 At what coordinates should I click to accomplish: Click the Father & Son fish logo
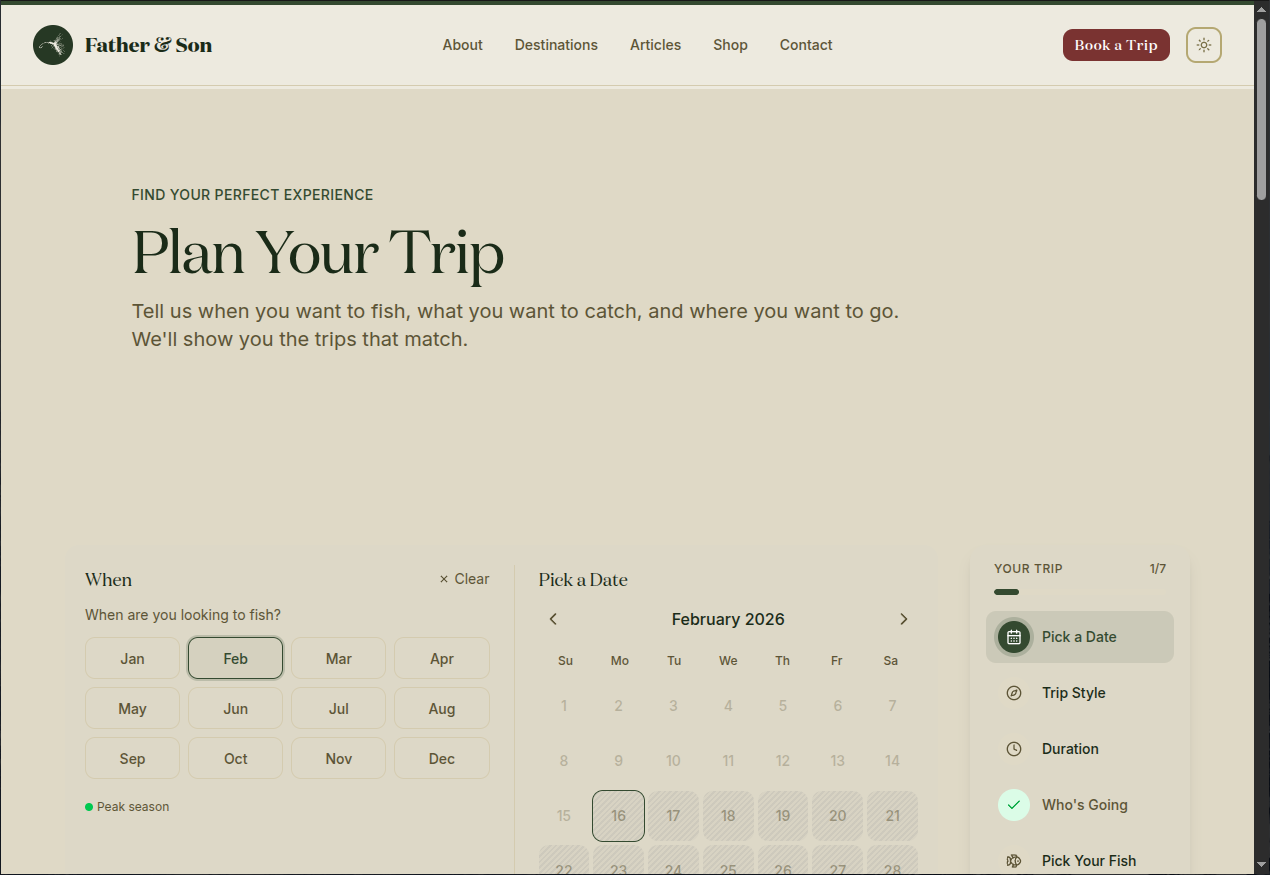(52, 44)
